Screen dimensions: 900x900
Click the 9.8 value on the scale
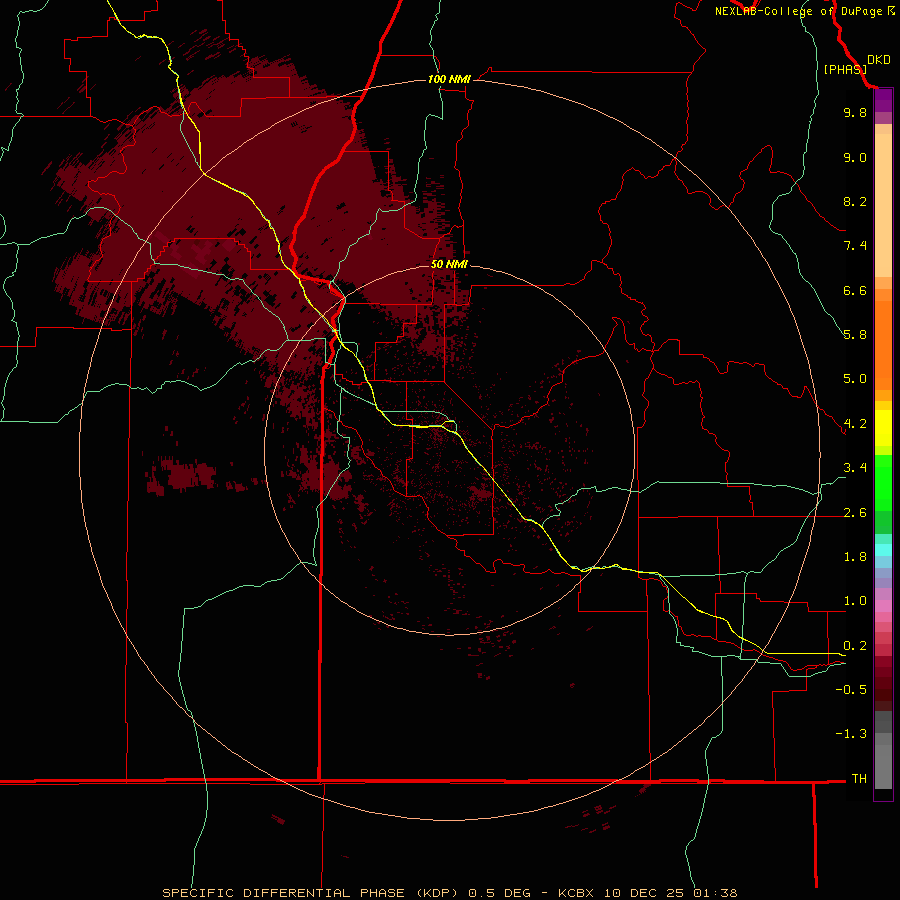coord(855,112)
